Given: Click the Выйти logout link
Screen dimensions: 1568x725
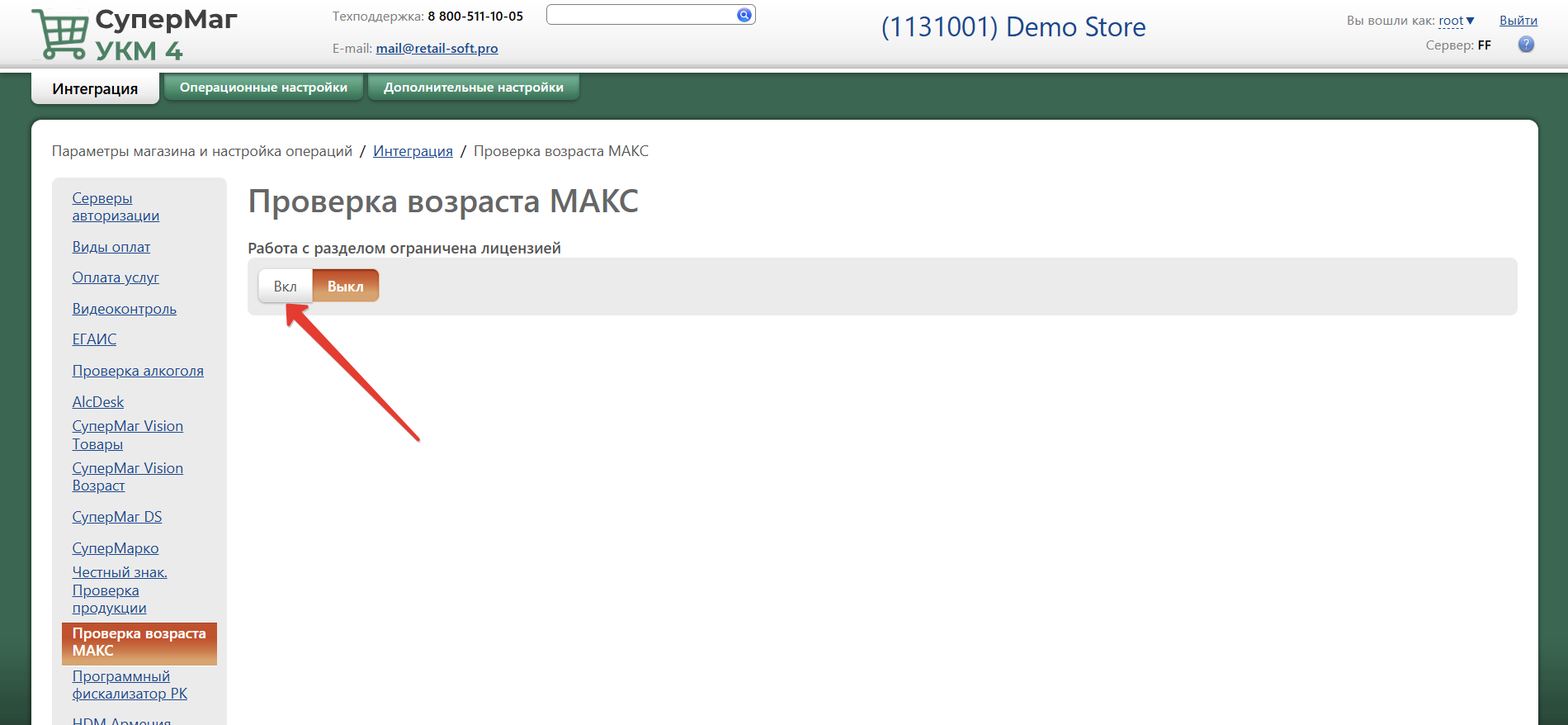Looking at the screenshot, I should [x=1518, y=21].
